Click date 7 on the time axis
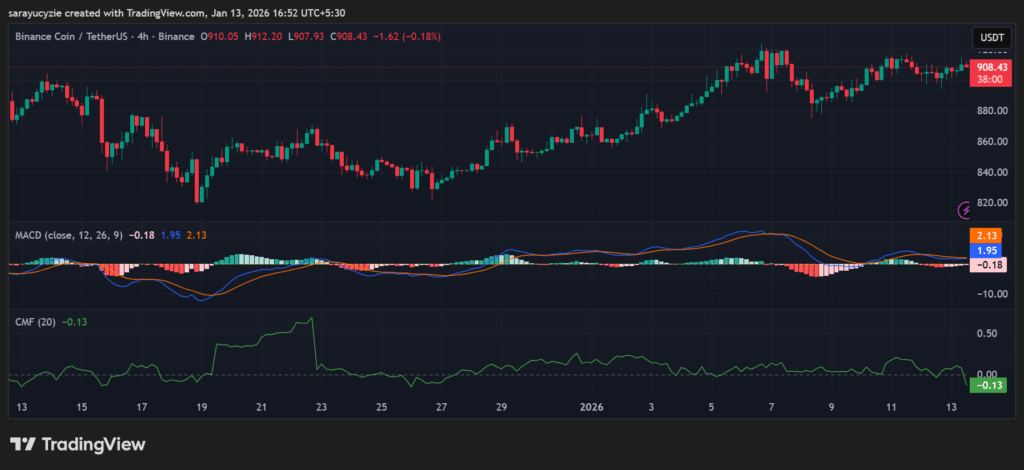Viewport: 1024px width, 470px height. click(771, 407)
